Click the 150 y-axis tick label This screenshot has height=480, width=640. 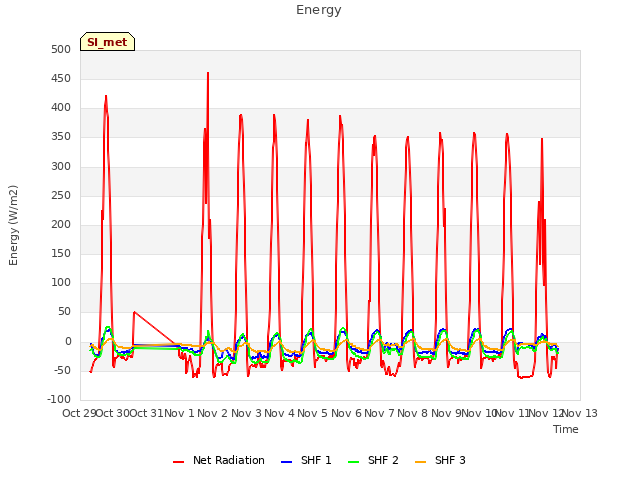[61, 253]
